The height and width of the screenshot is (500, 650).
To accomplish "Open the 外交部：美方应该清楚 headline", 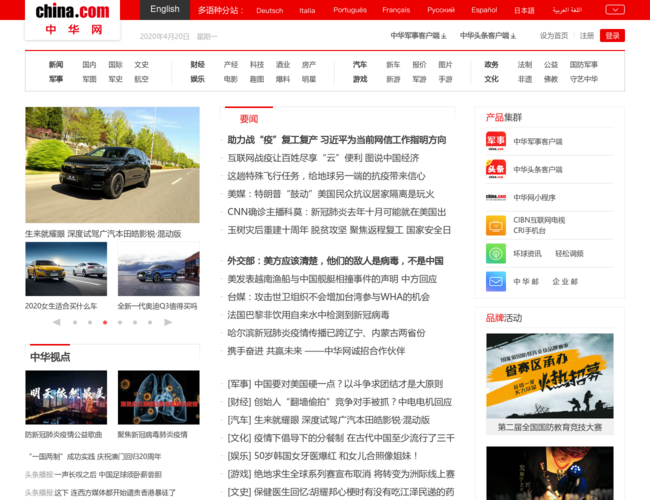I will [x=335, y=261].
